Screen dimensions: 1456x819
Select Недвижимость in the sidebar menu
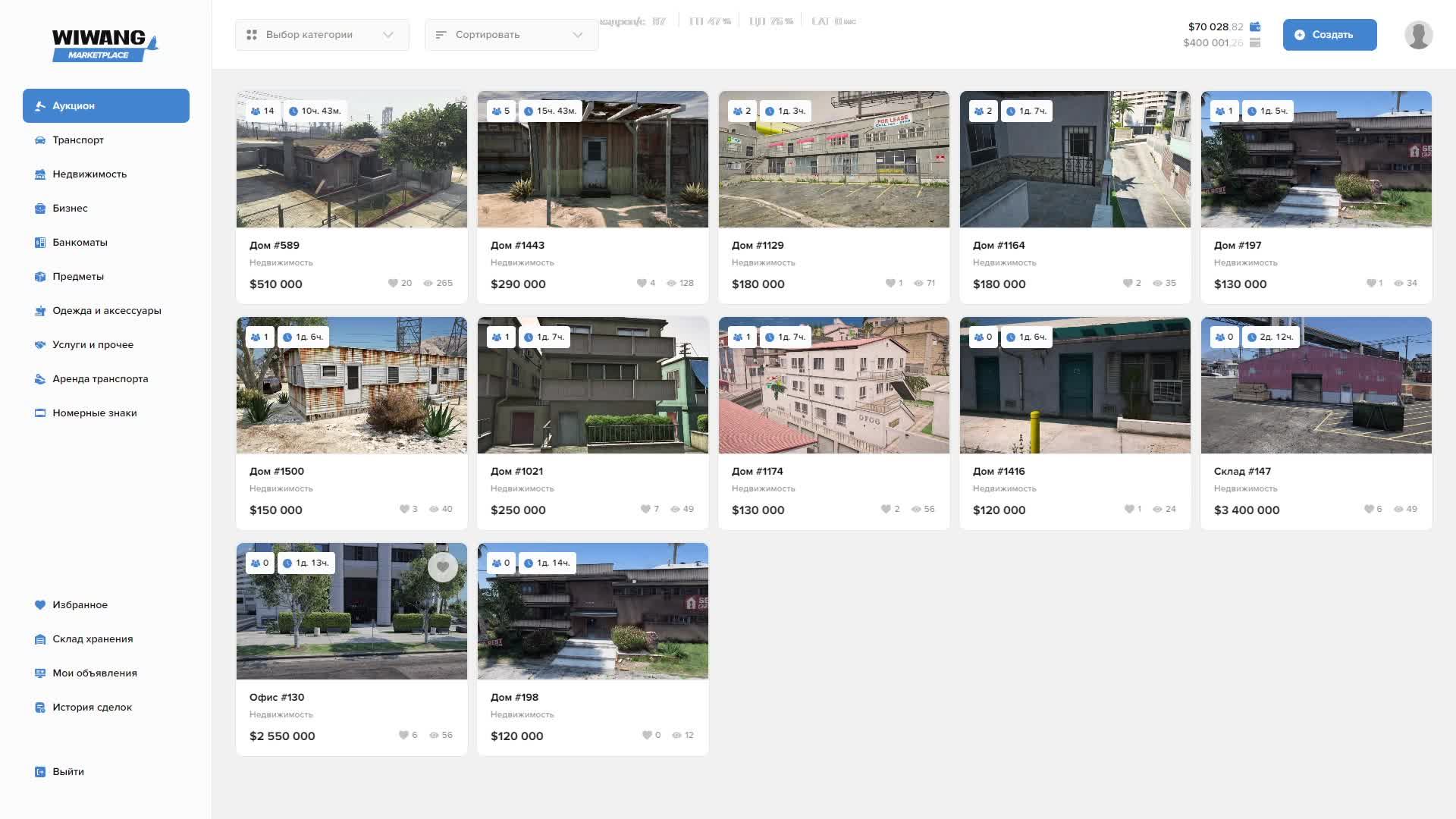(x=89, y=174)
